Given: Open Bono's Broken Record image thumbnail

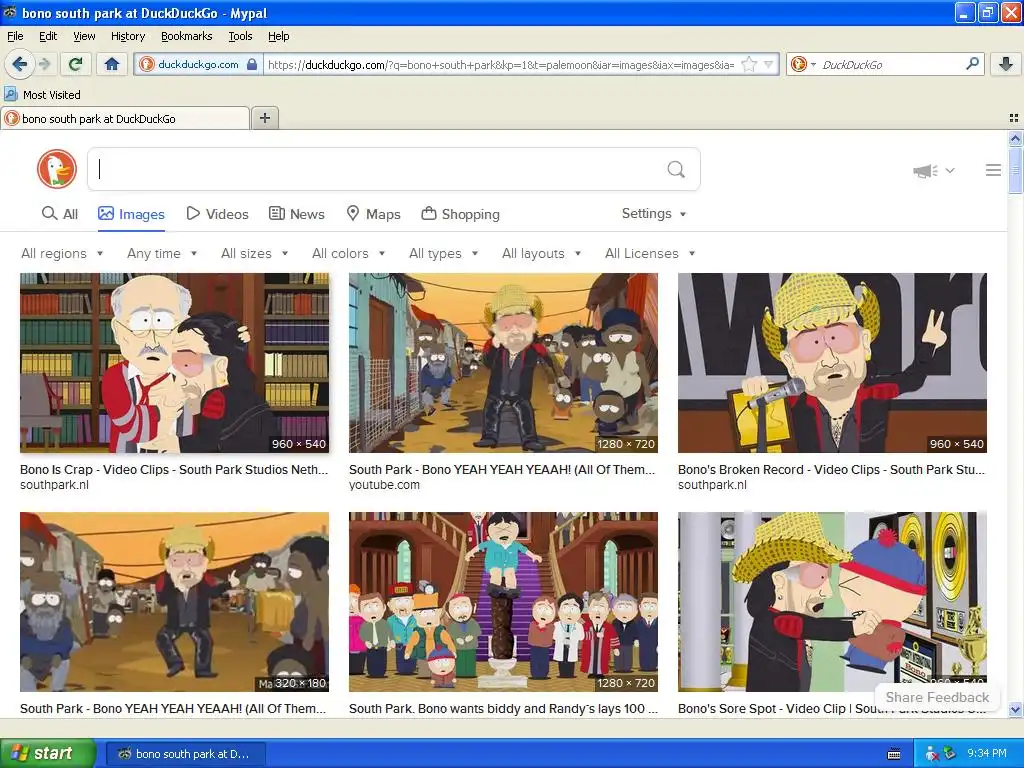Looking at the screenshot, I should click(832, 362).
